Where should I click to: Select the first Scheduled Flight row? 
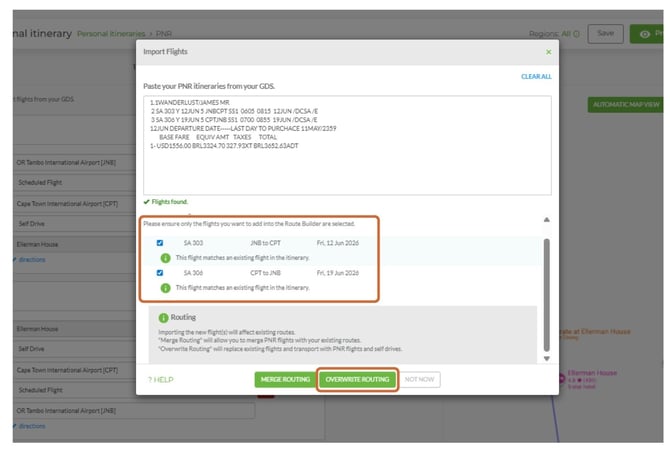[x=75, y=182]
